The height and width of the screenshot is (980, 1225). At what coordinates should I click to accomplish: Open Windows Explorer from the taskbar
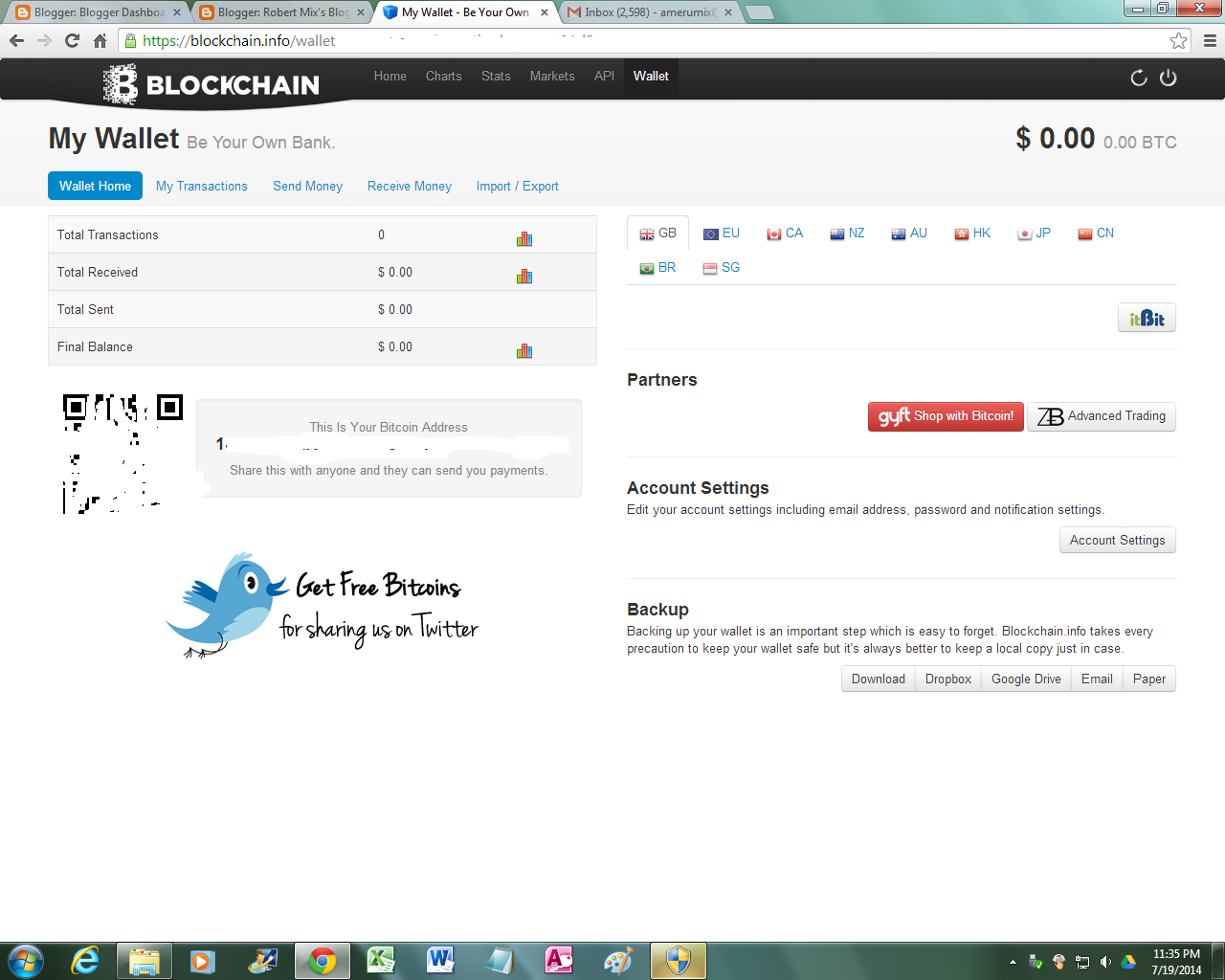tap(145, 961)
